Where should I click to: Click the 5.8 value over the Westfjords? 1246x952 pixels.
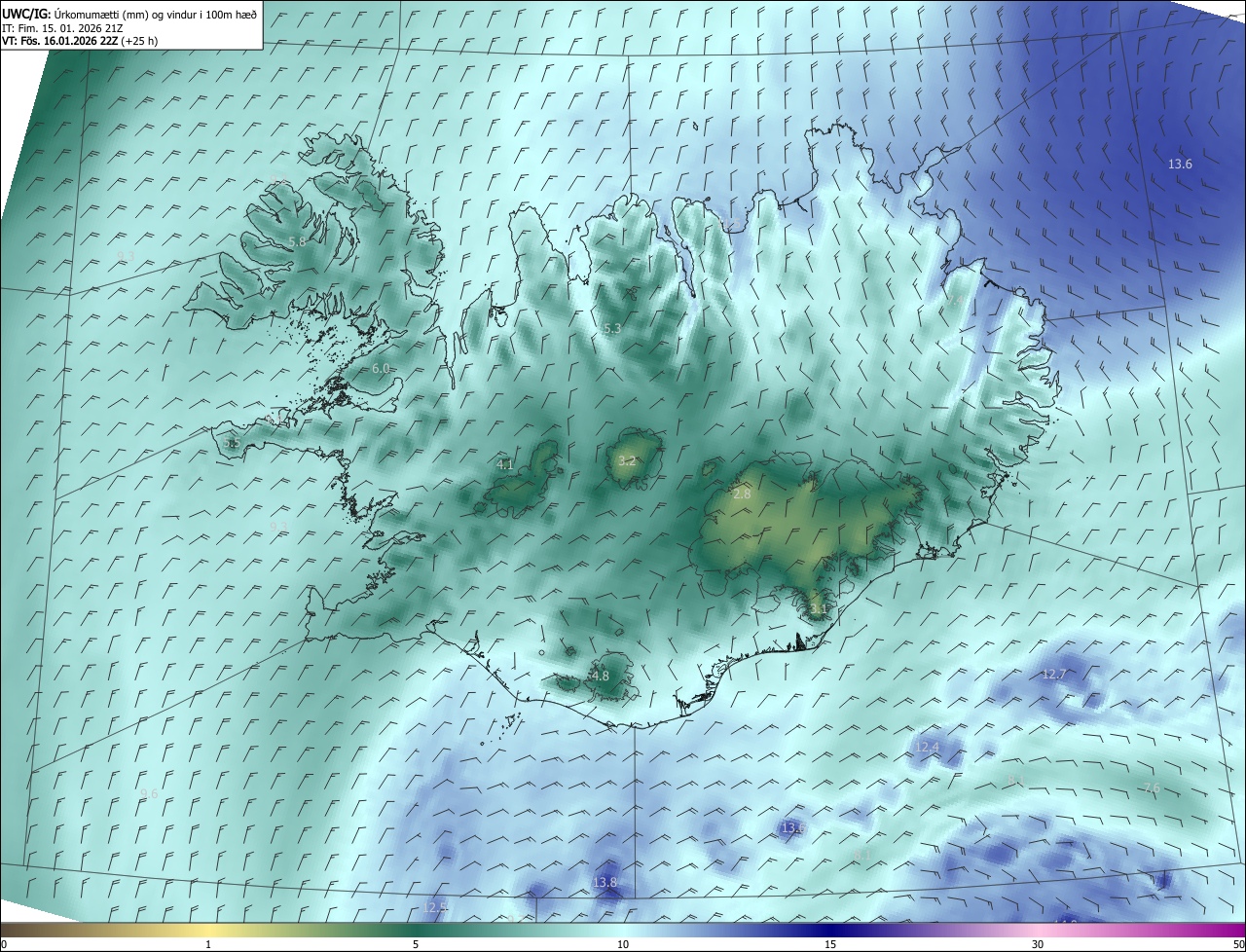coord(298,241)
